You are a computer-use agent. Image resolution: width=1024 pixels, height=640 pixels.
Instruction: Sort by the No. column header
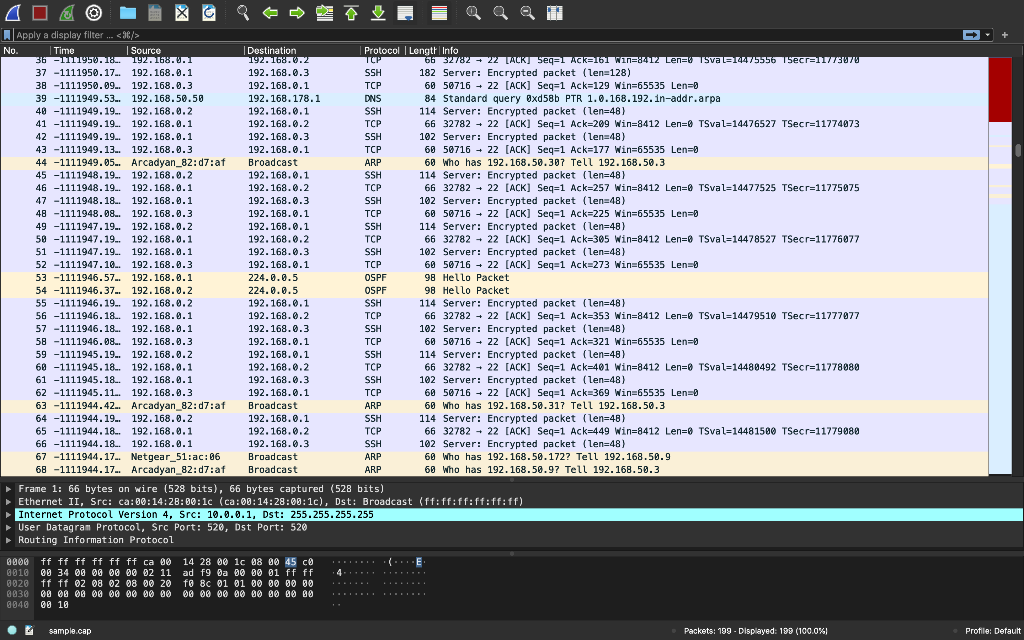point(25,50)
